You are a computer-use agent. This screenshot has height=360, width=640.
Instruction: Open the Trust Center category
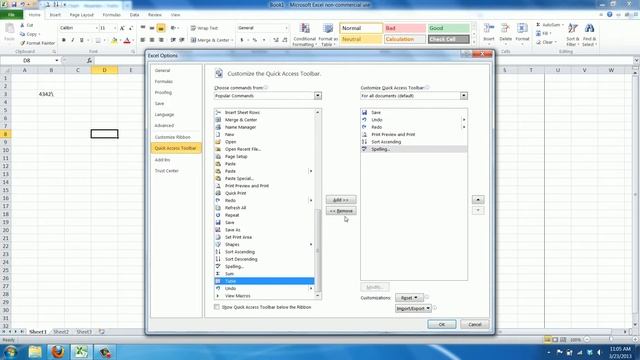176,171
